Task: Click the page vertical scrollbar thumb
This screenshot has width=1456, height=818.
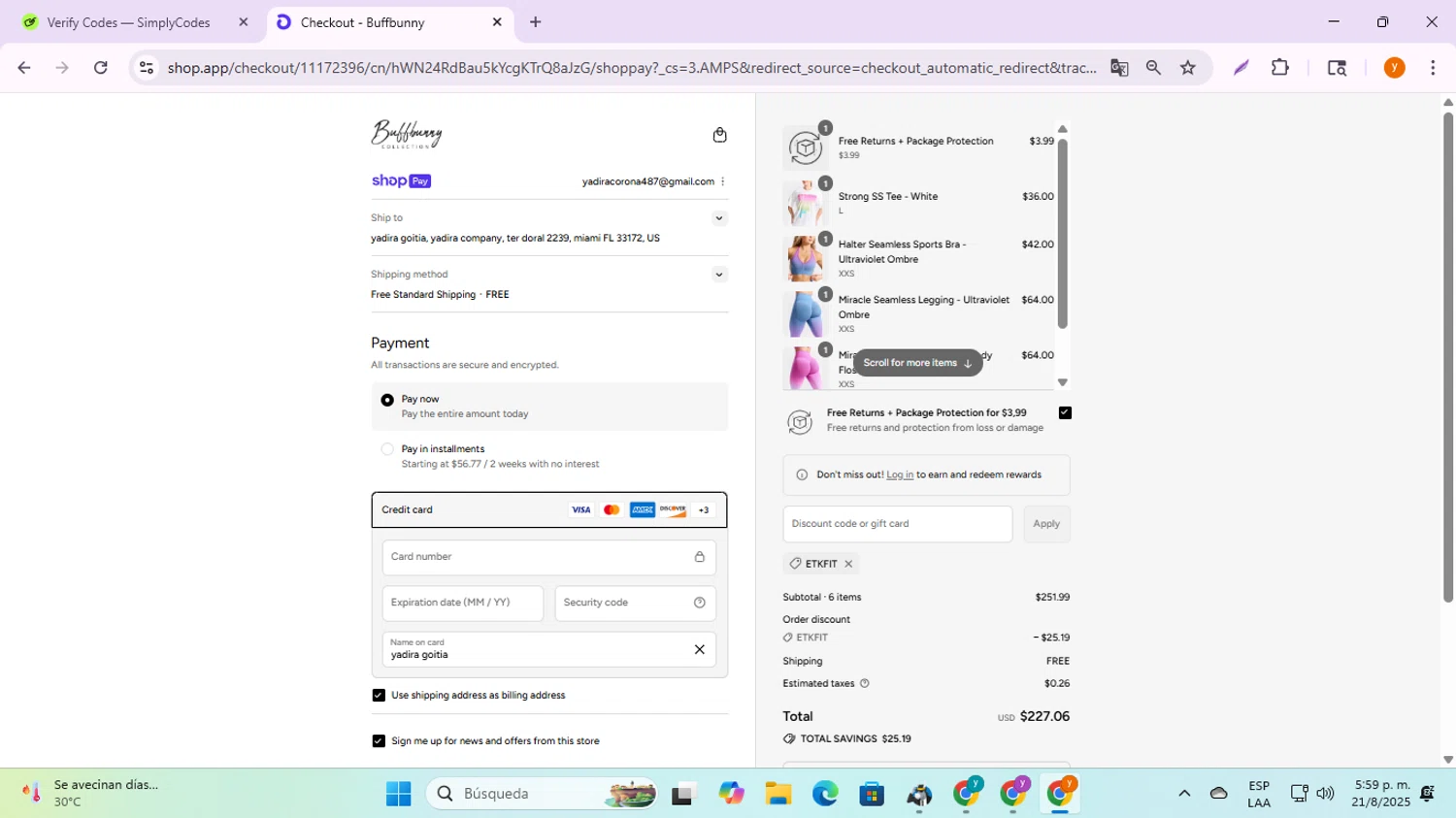Action: (1447, 357)
